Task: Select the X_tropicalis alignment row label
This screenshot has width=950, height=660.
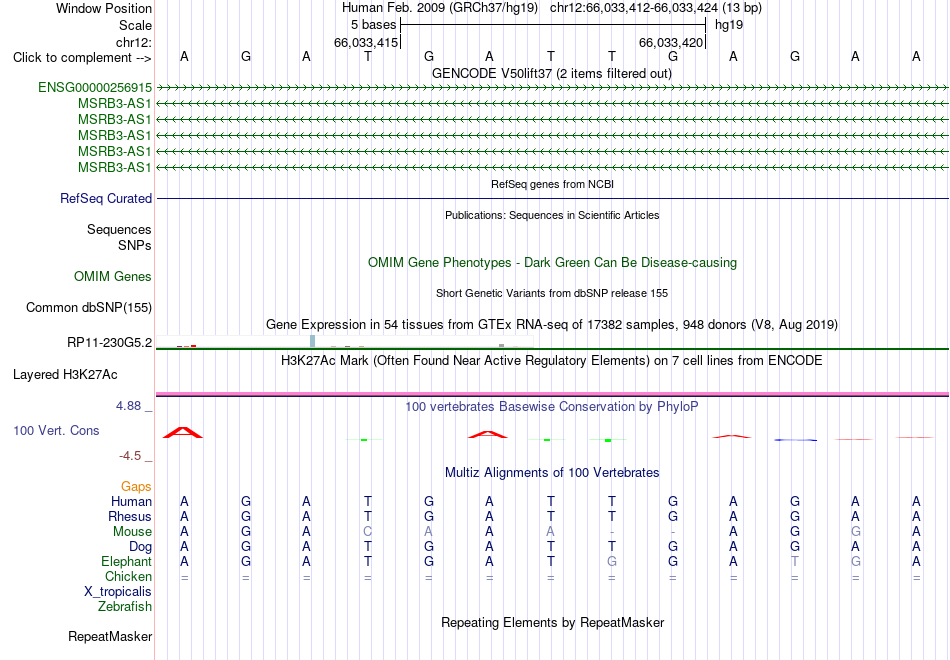Action: point(118,592)
